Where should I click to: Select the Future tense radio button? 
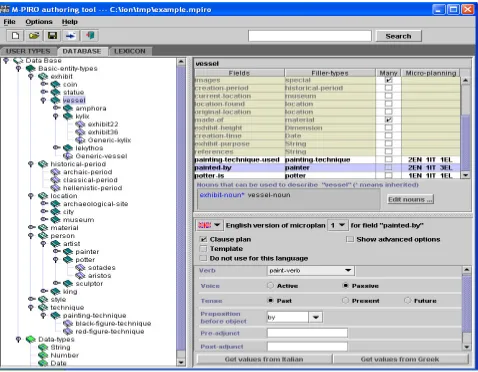[x=407, y=301]
